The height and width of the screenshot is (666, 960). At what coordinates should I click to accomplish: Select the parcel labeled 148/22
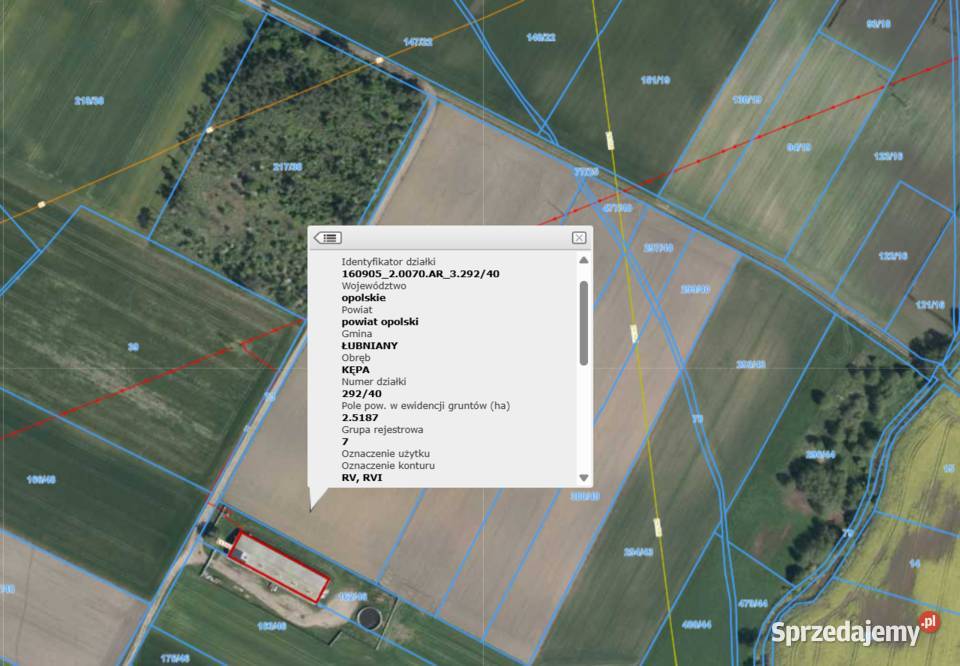(x=541, y=37)
